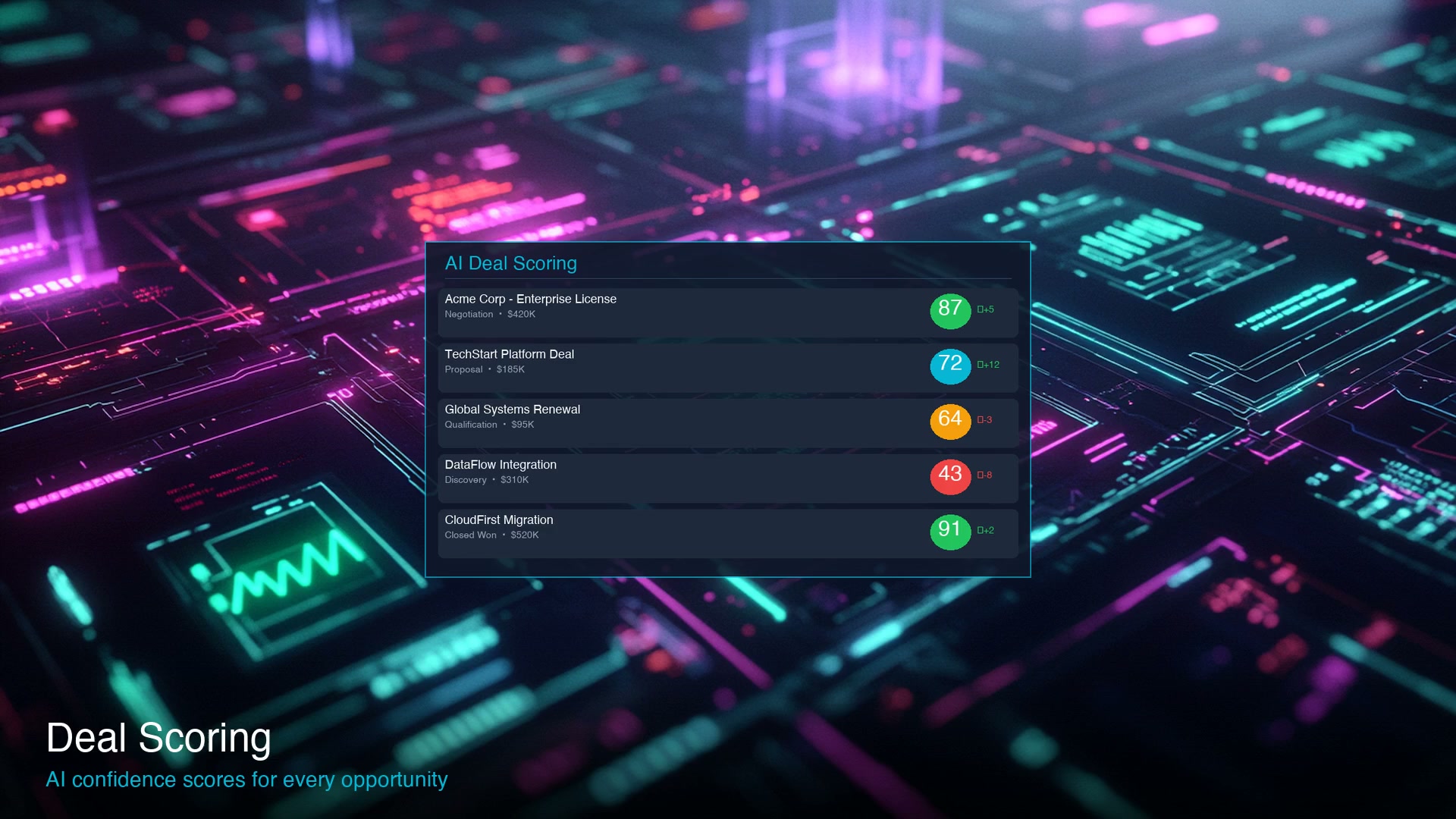1456x819 pixels.
Task: Click Negotiation $420K stage details
Action: click(x=490, y=315)
